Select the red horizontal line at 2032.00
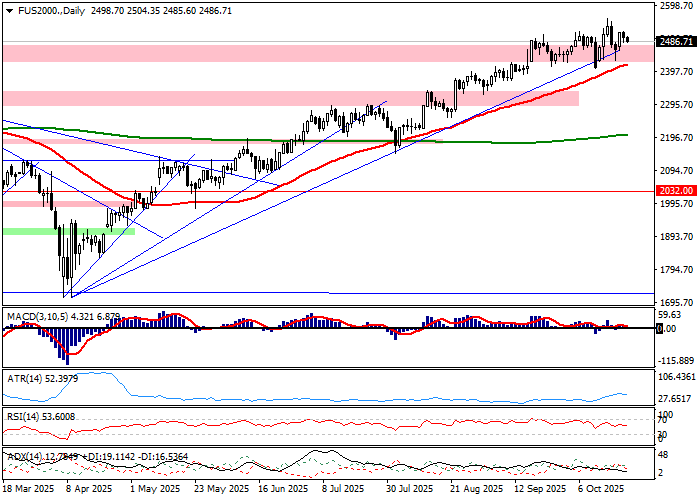 400,190
